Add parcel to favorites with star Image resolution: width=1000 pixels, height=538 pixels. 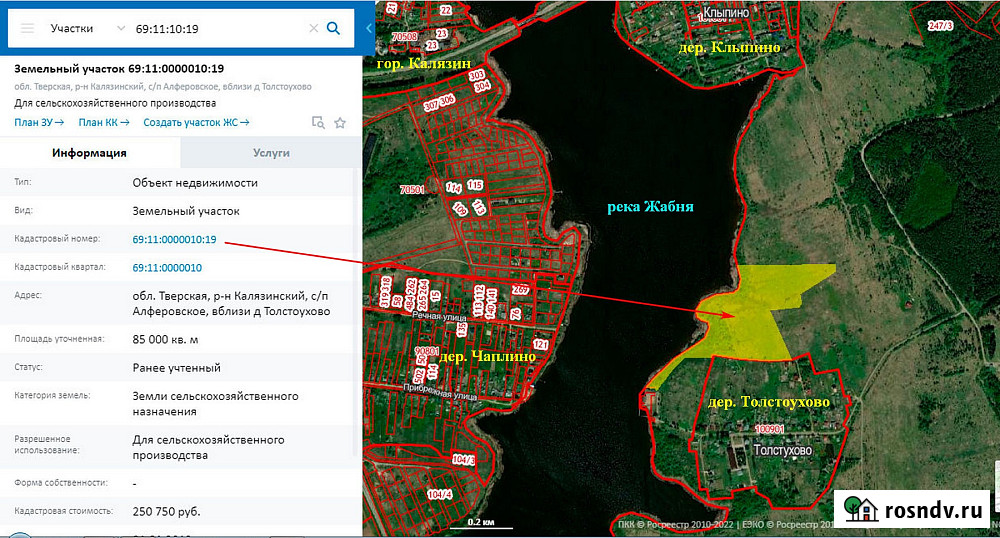tap(340, 122)
